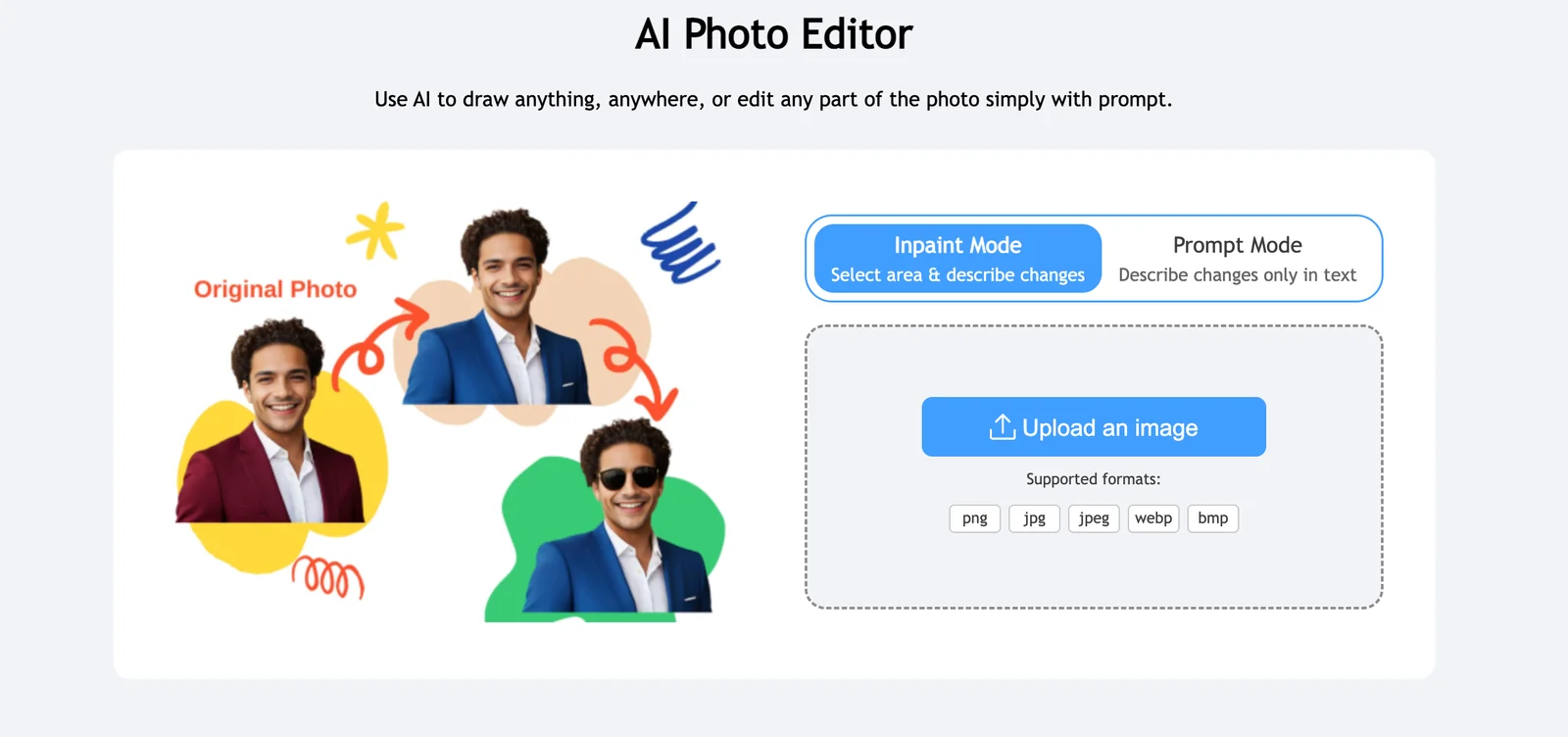The height and width of the screenshot is (737, 1568).
Task: Switch to Prompt Mode tab
Action: tap(1238, 259)
